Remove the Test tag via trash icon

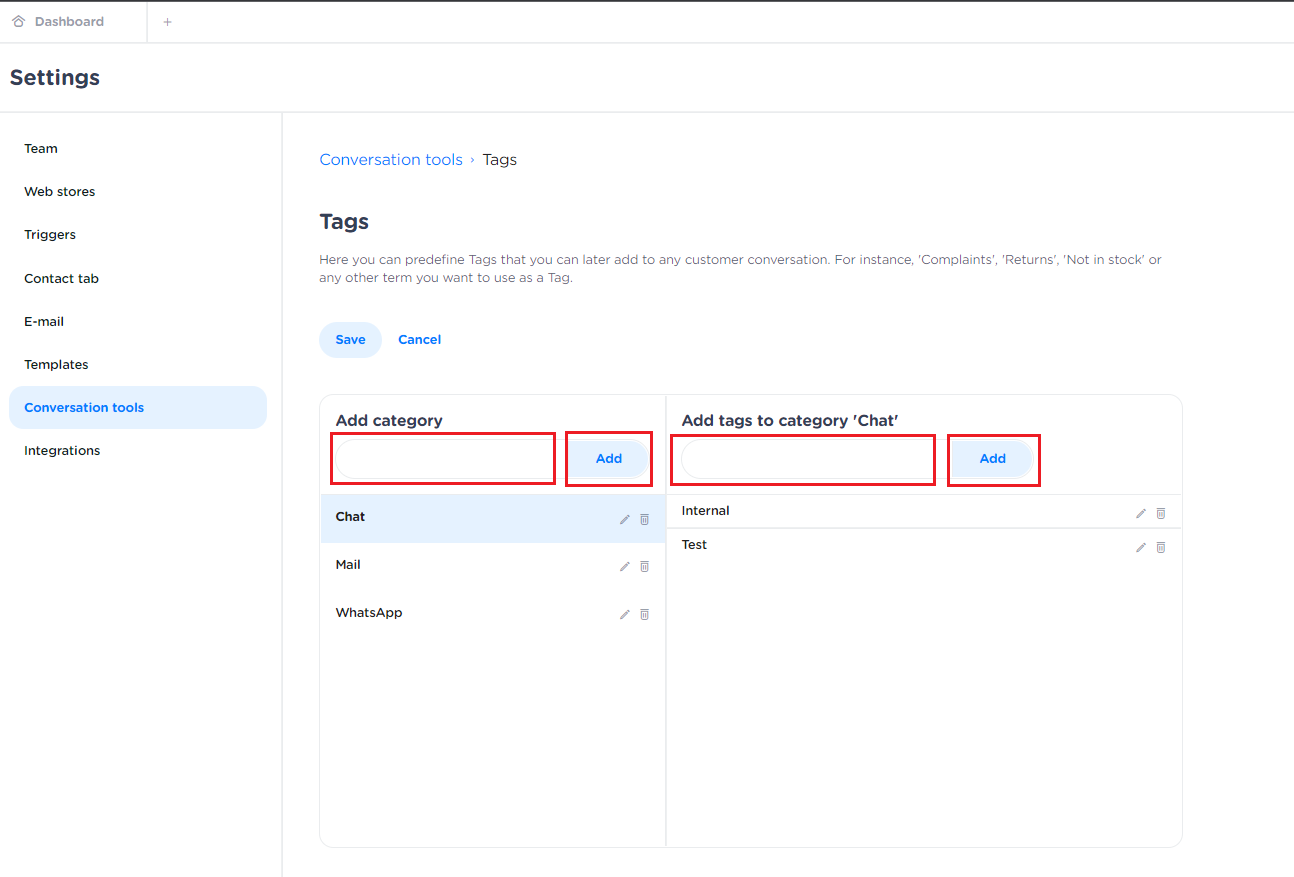click(1161, 547)
